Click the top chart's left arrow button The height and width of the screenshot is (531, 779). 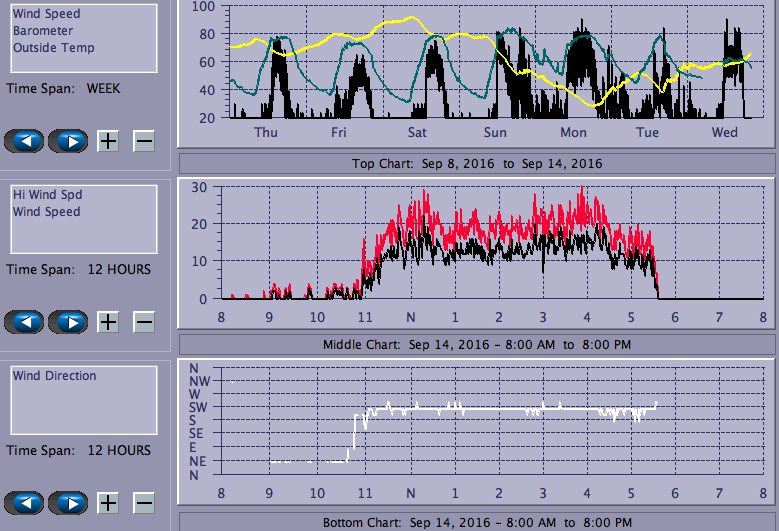click(24, 141)
